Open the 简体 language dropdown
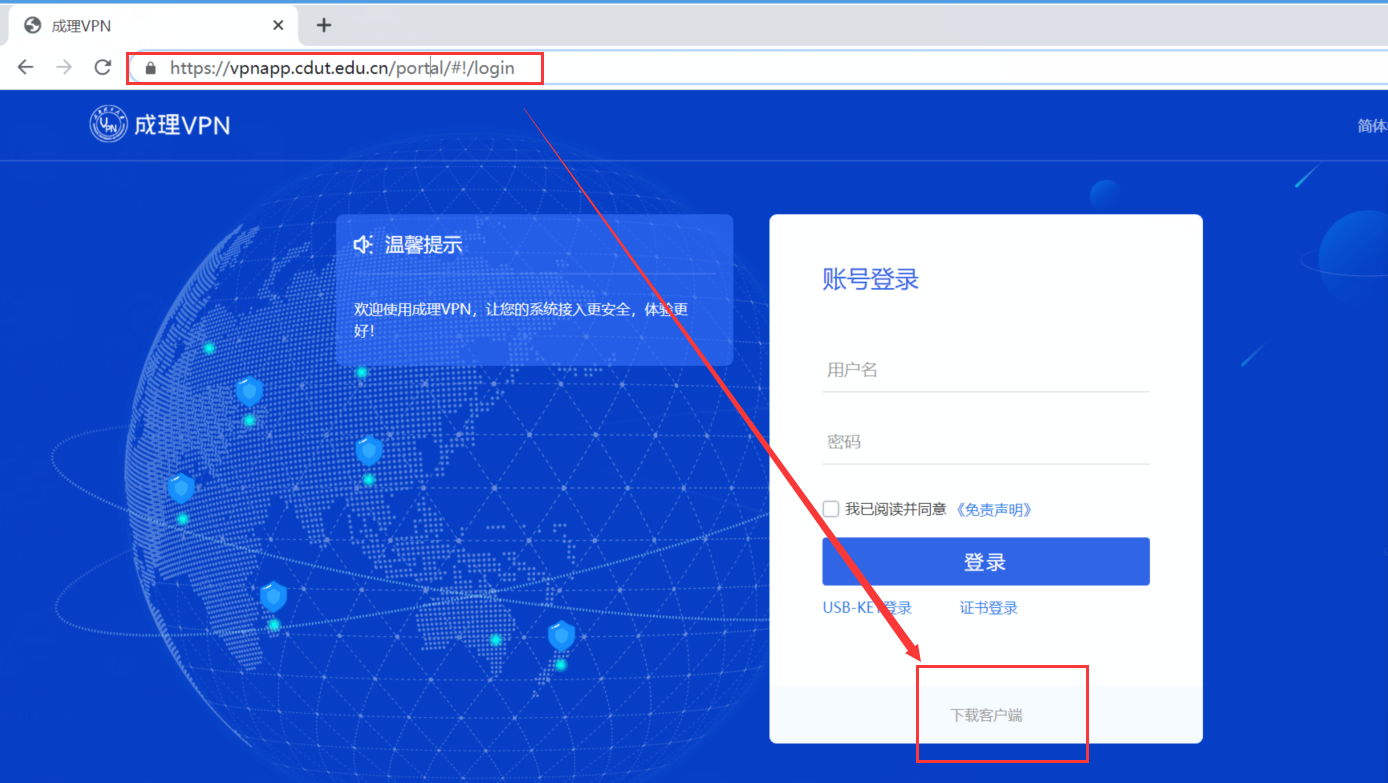The image size is (1388, 783). pos(1371,125)
